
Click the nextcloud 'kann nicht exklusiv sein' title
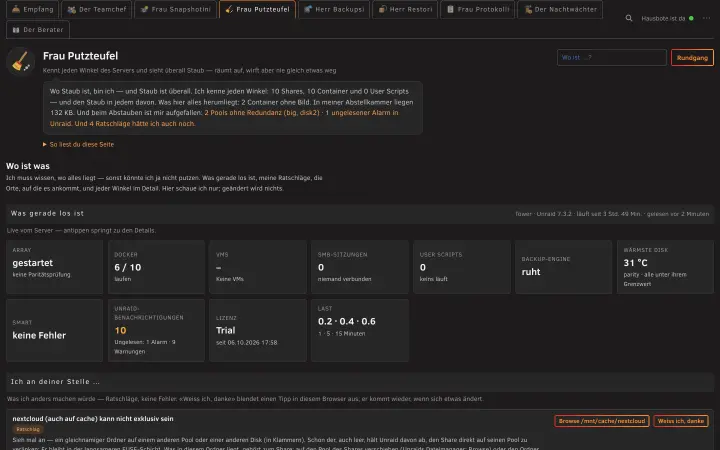[93, 418]
